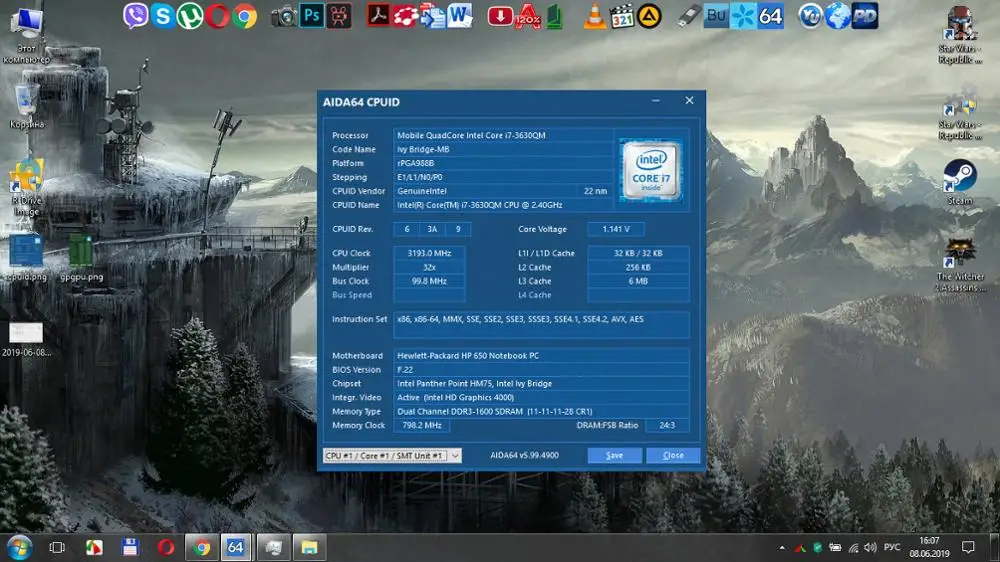This screenshot has width=1000, height=562.
Task: Open Adobe Acrobat from the top dock
Action: pyautogui.click(x=378, y=15)
